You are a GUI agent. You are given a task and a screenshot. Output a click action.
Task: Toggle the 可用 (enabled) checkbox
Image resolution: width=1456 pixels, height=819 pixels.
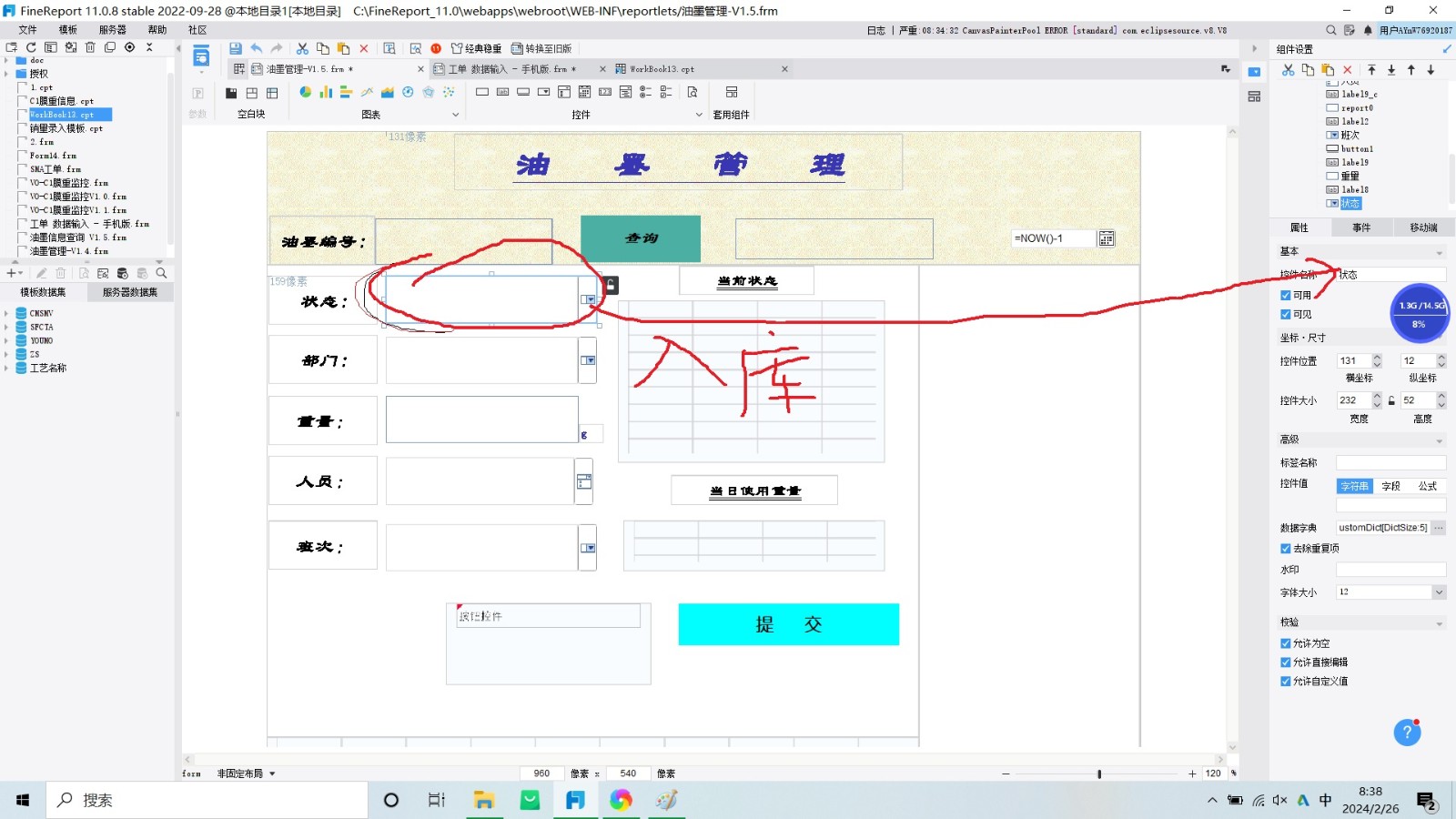[x=1286, y=295]
